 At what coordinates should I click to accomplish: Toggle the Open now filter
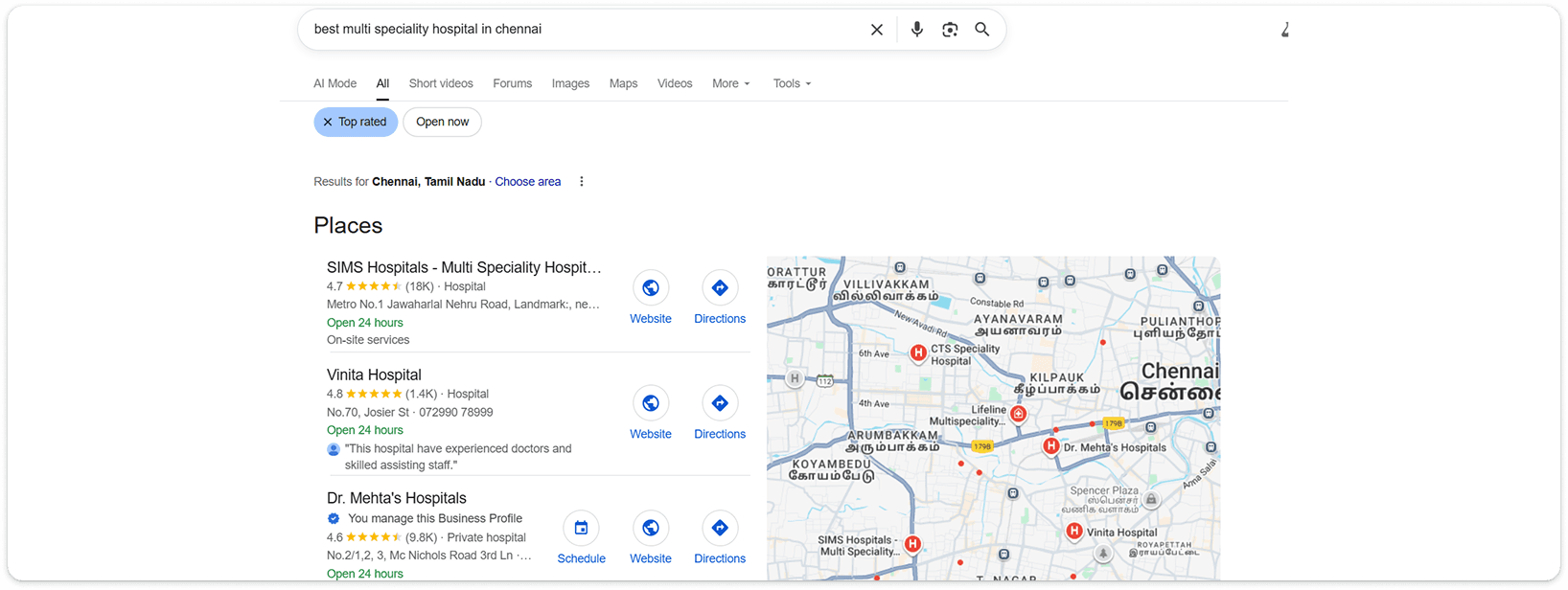click(443, 122)
